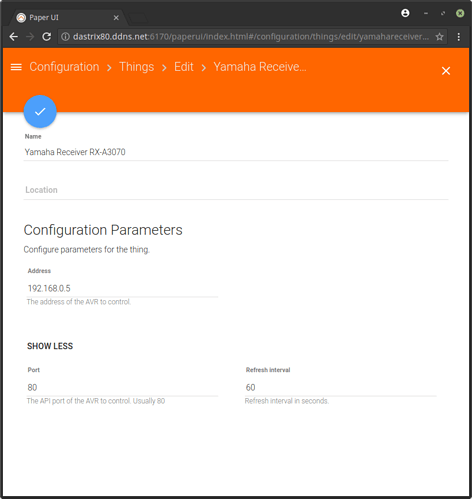Bookmark this page with star icon
Image resolution: width=472 pixels, height=499 pixels.
(439, 37)
